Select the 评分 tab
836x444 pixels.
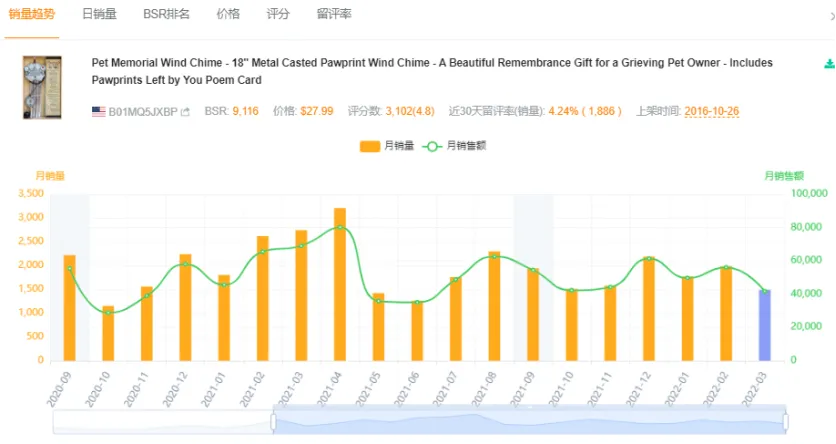278,14
